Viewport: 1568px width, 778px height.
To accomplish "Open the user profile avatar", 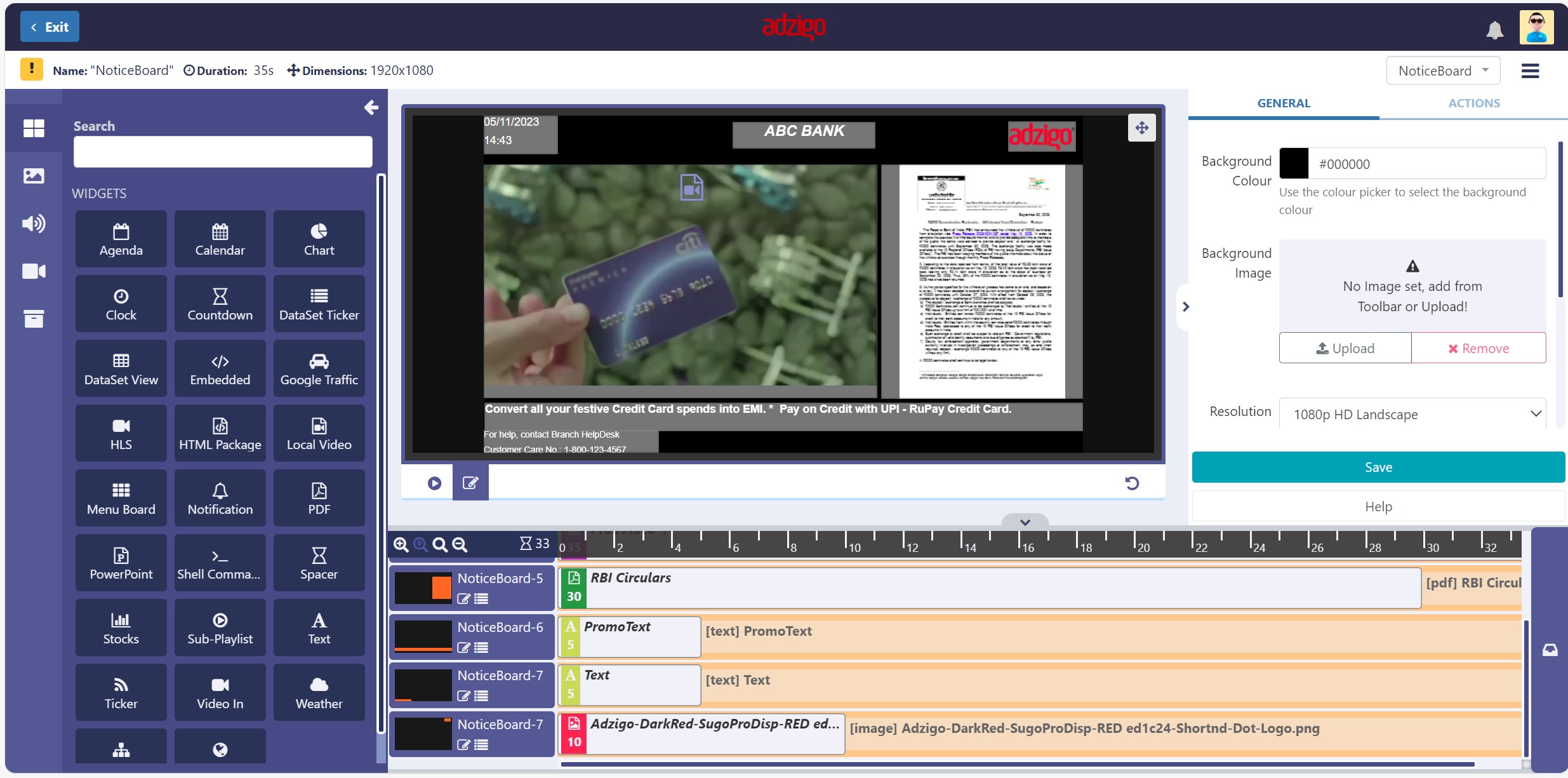I will coord(1536,28).
